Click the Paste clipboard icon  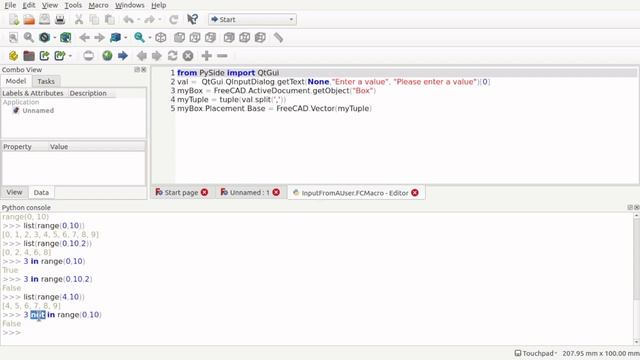pyautogui.click(x=109, y=20)
